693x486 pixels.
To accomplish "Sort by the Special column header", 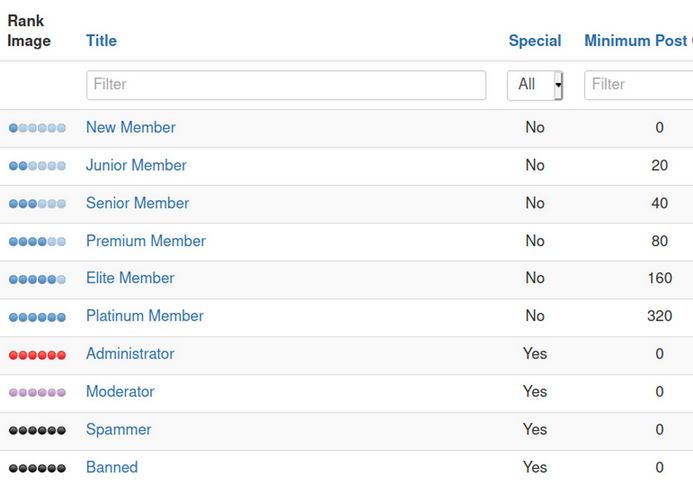I will click(535, 41).
